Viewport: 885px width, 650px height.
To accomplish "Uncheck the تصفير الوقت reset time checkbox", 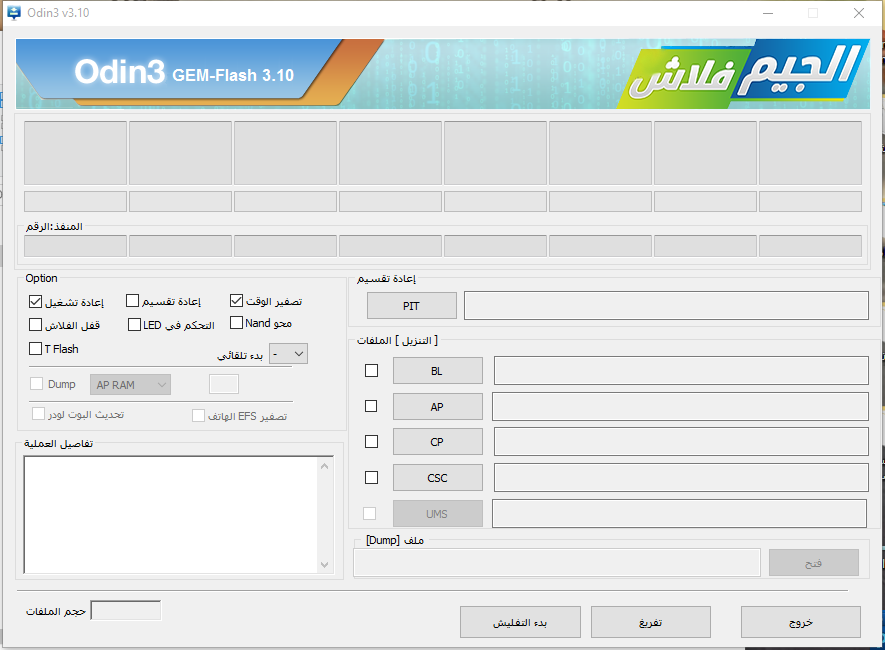I will tap(236, 301).
